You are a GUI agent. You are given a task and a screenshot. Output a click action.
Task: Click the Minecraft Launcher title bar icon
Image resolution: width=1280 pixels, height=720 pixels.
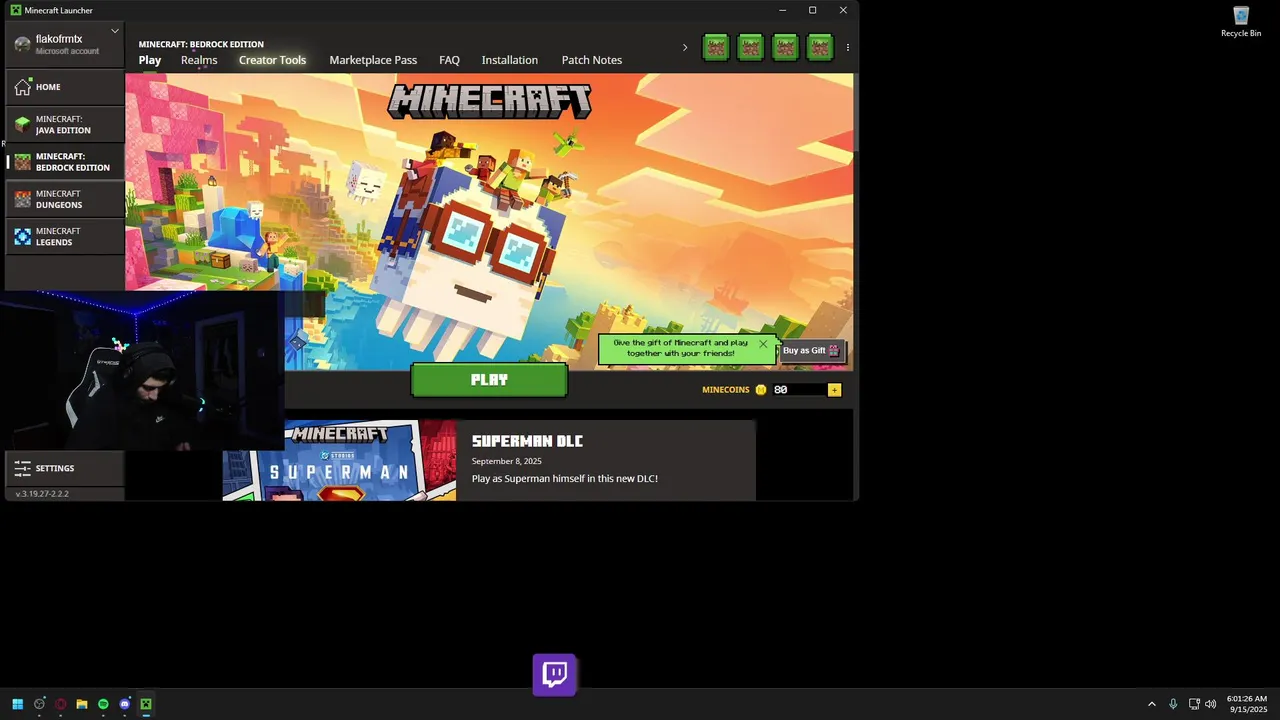tap(16, 10)
